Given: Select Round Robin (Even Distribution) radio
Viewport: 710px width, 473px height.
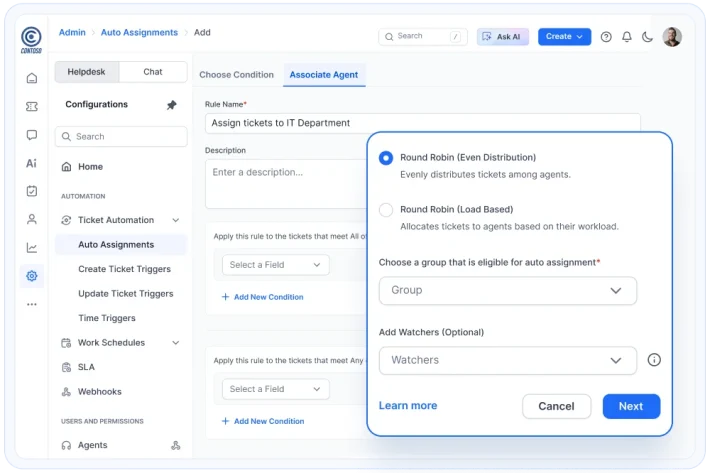Looking at the screenshot, I should pos(386,158).
